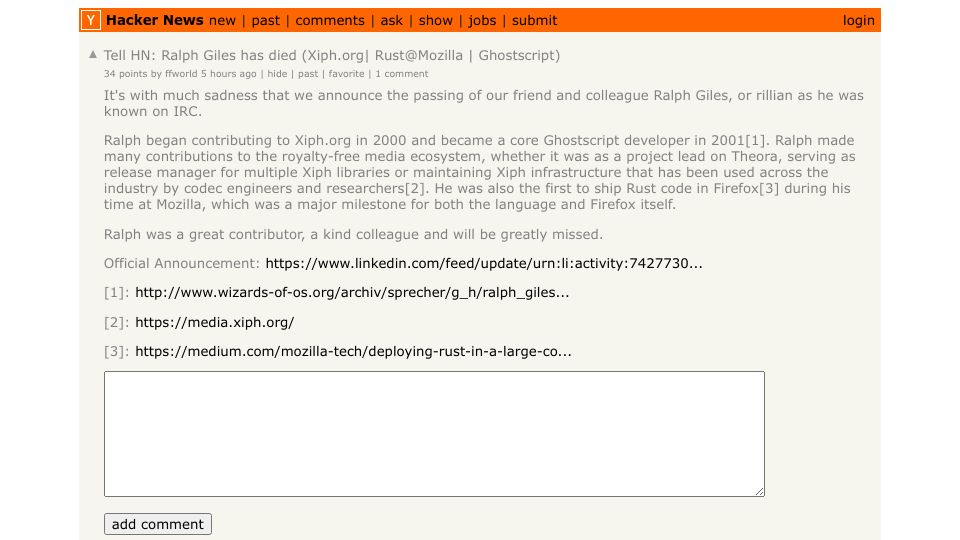Open the Hacker News home link
Screen dimensions: 960x540
[154, 20]
